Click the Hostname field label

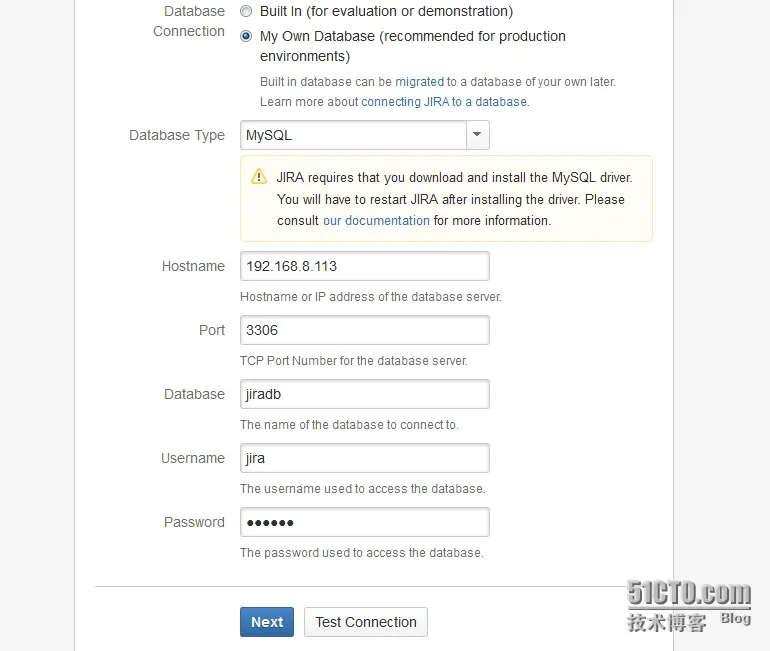click(193, 266)
